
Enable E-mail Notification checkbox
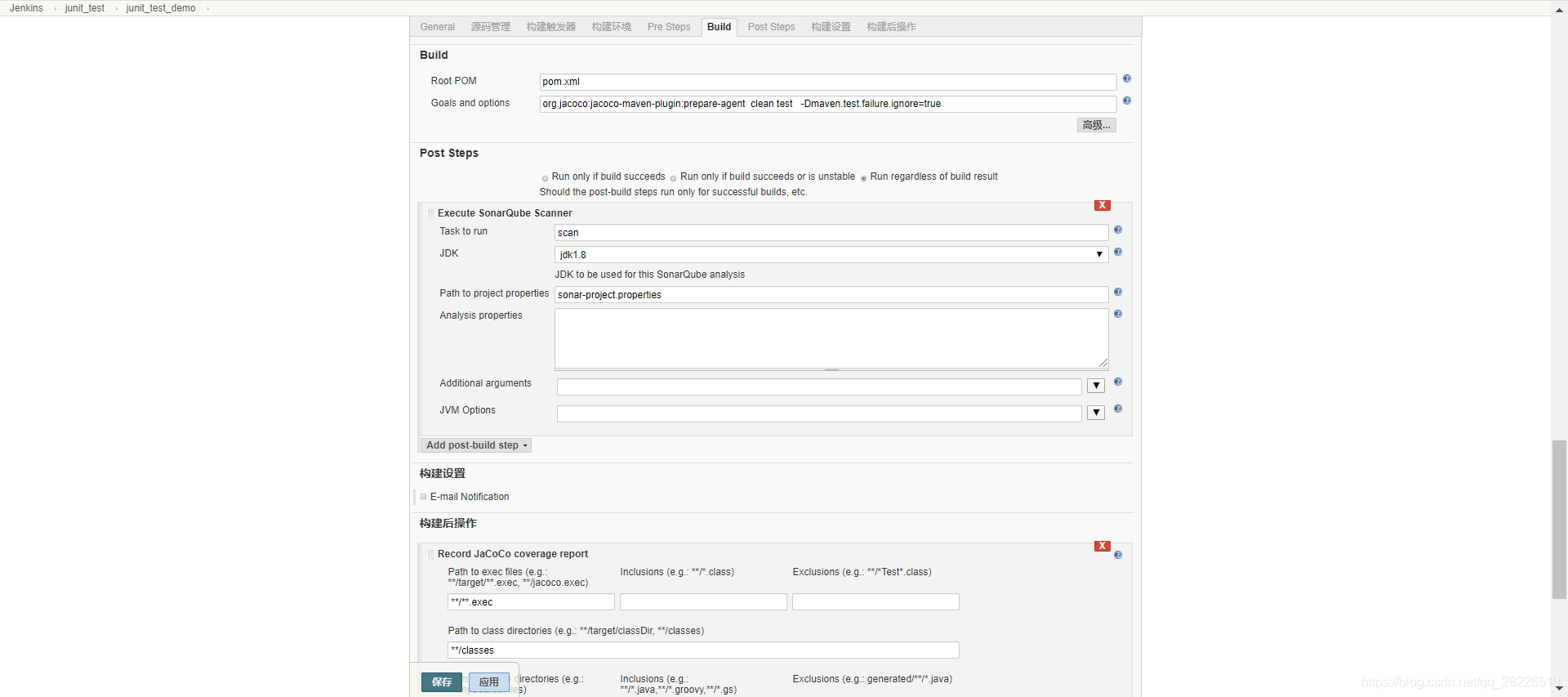[424, 497]
